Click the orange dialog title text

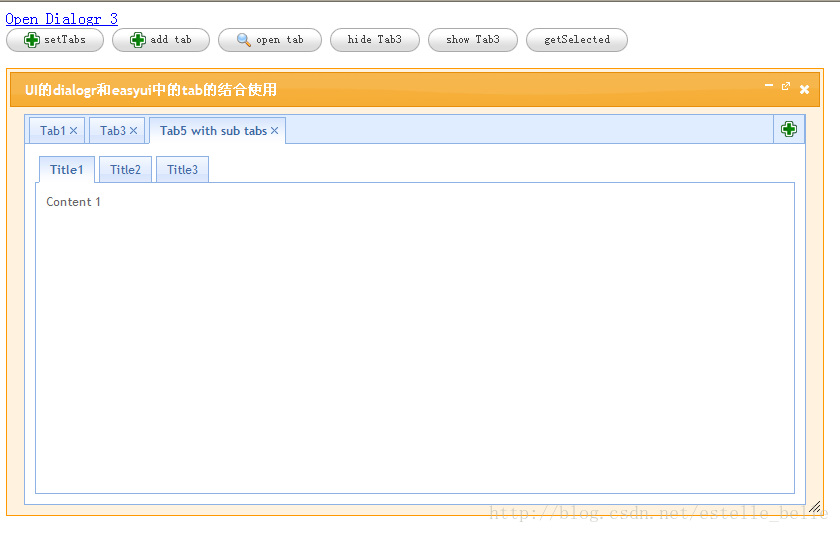tap(151, 89)
